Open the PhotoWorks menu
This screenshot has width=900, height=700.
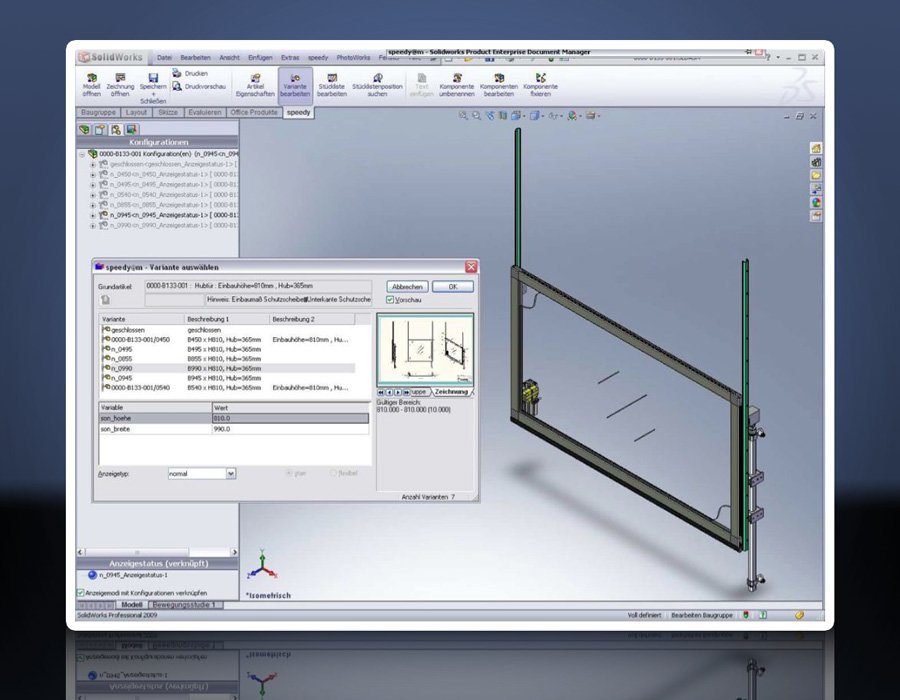pos(353,58)
